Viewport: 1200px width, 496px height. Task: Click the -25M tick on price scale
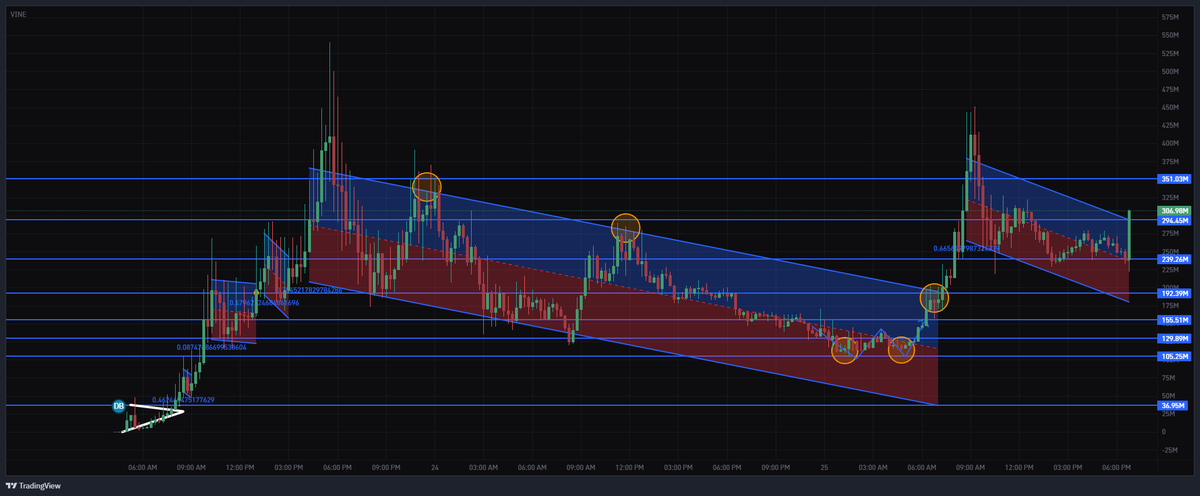(x=1172, y=449)
